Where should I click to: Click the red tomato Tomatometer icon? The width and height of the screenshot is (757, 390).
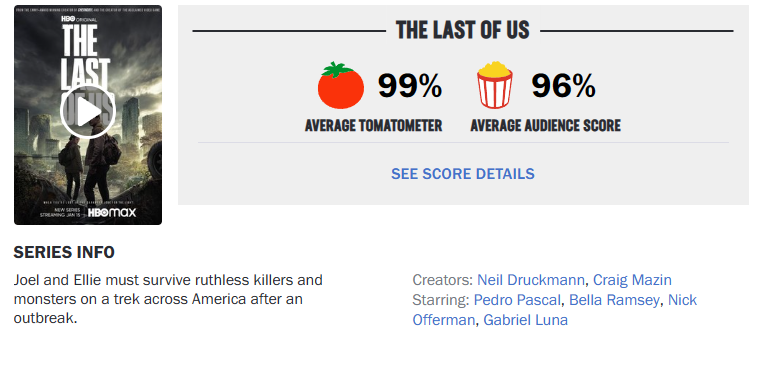(x=340, y=85)
